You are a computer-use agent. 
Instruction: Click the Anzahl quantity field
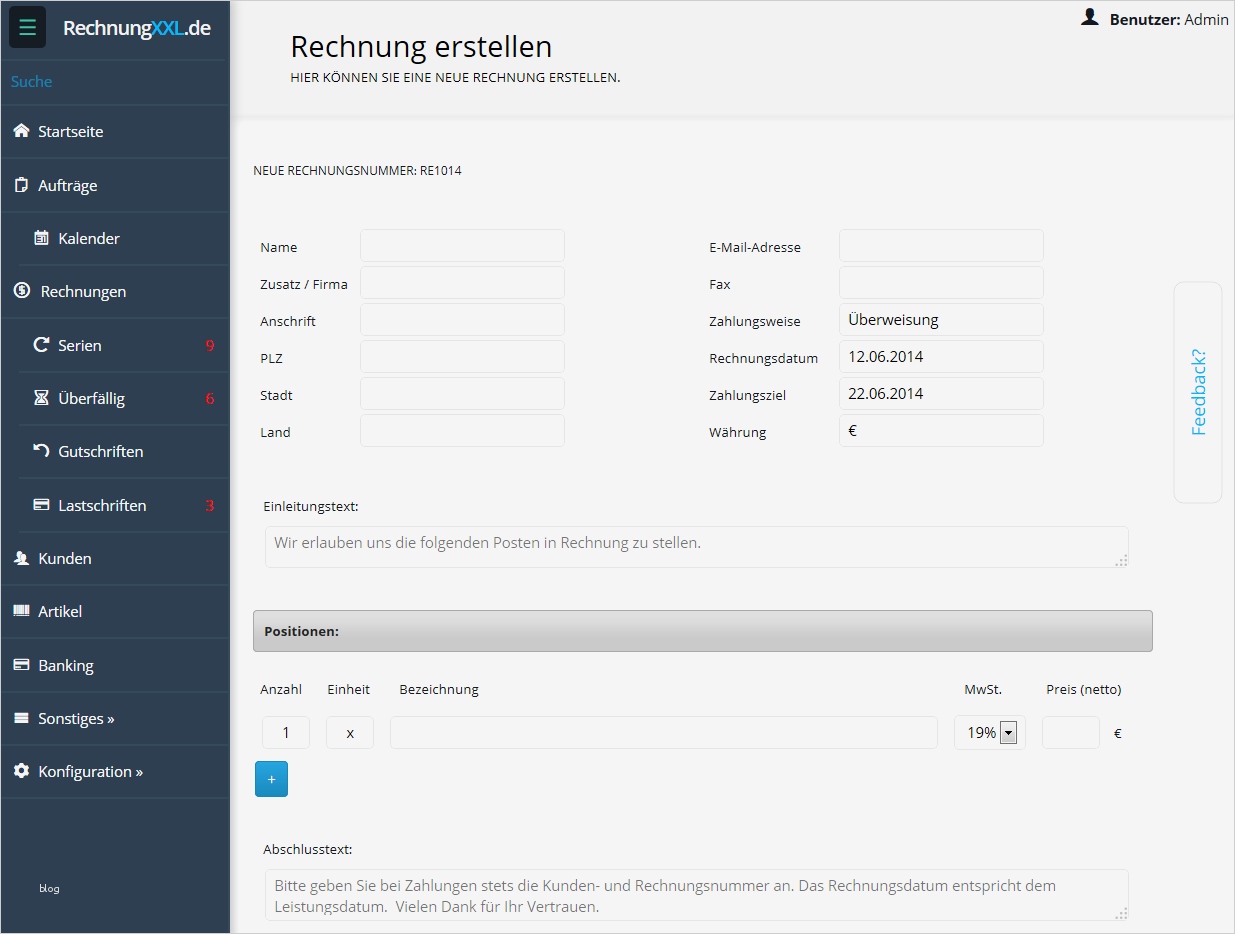pos(286,733)
